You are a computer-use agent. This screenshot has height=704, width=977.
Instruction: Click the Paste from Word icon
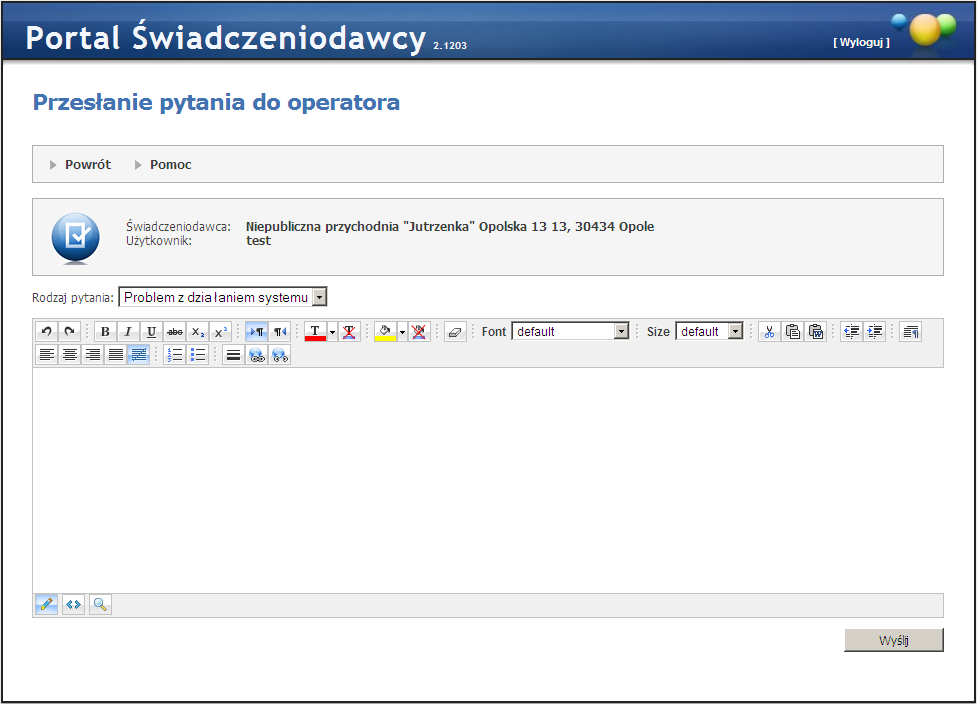(x=816, y=332)
